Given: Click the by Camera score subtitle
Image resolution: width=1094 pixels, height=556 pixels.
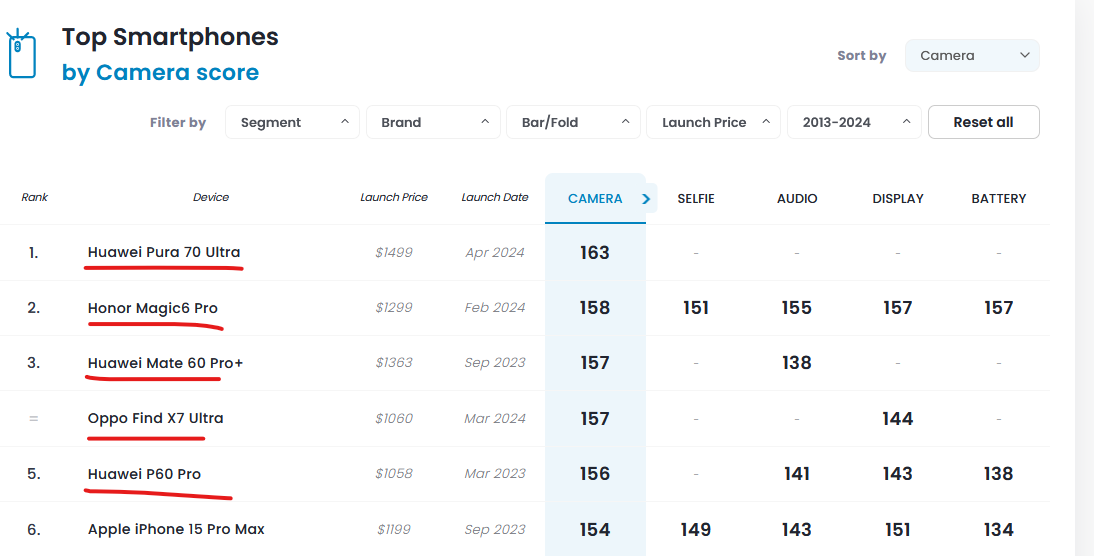Looking at the screenshot, I should pos(160,73).
